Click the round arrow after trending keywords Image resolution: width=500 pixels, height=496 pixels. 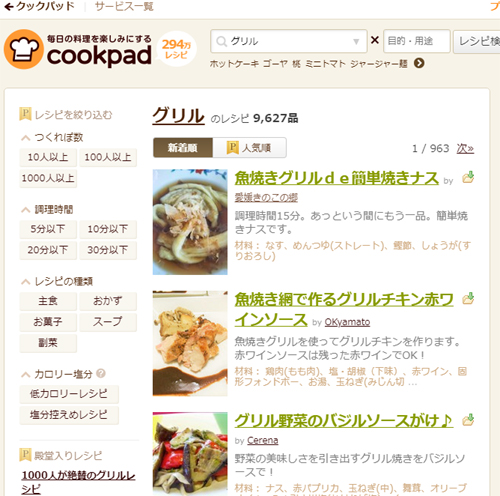click(x=419, y=63)
